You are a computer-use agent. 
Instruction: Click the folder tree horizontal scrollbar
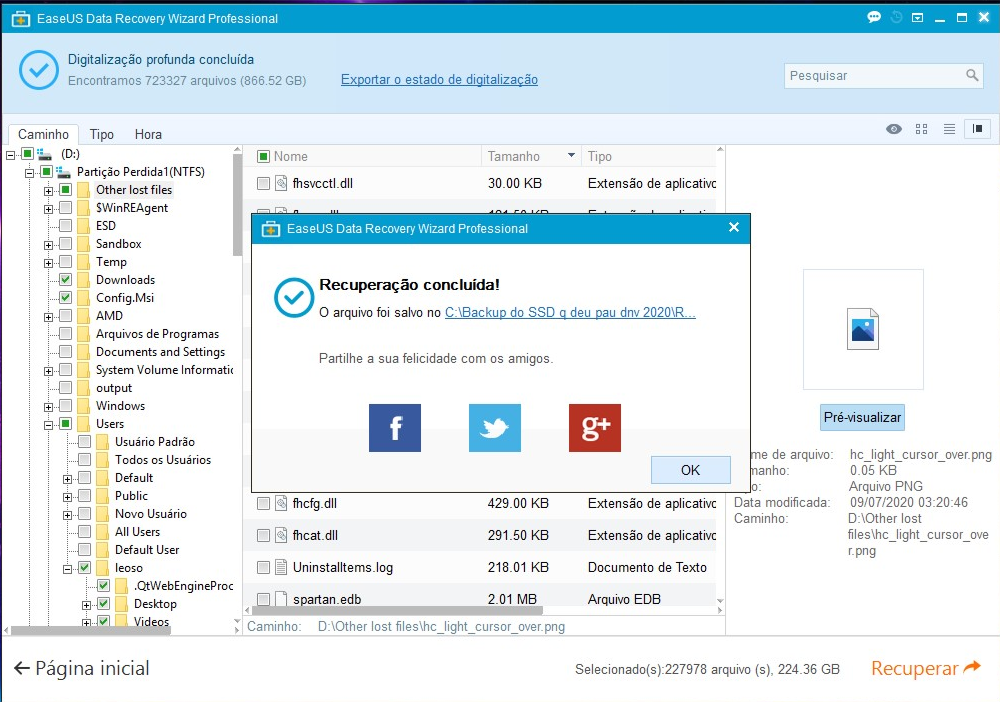91,630
